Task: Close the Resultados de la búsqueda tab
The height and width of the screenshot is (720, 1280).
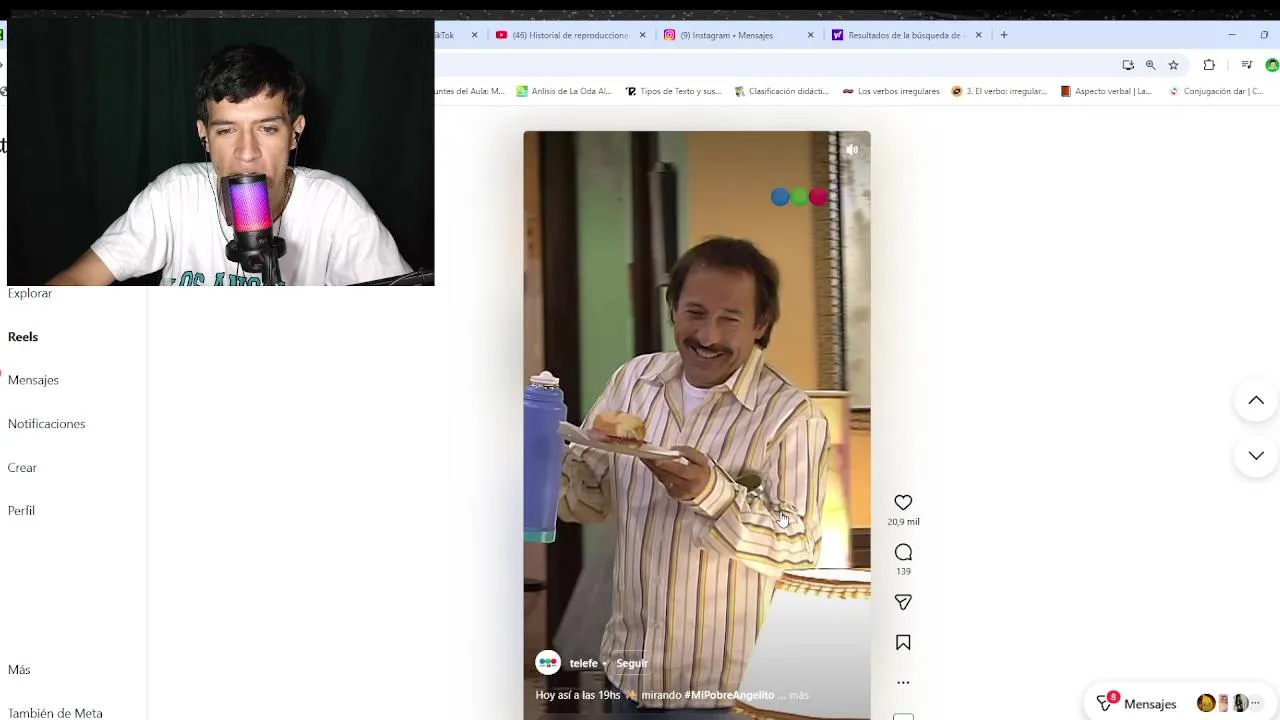Action: point(979,35)
